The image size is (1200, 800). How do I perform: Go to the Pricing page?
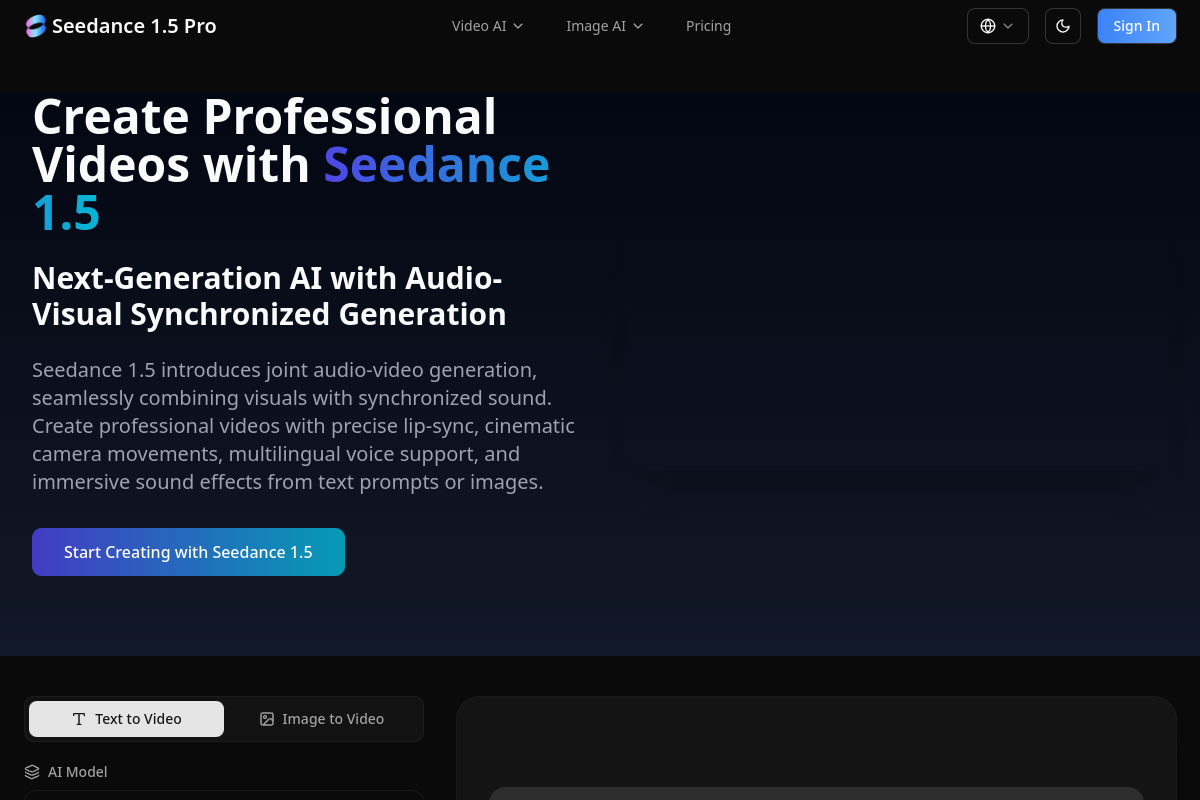point(708,26)
